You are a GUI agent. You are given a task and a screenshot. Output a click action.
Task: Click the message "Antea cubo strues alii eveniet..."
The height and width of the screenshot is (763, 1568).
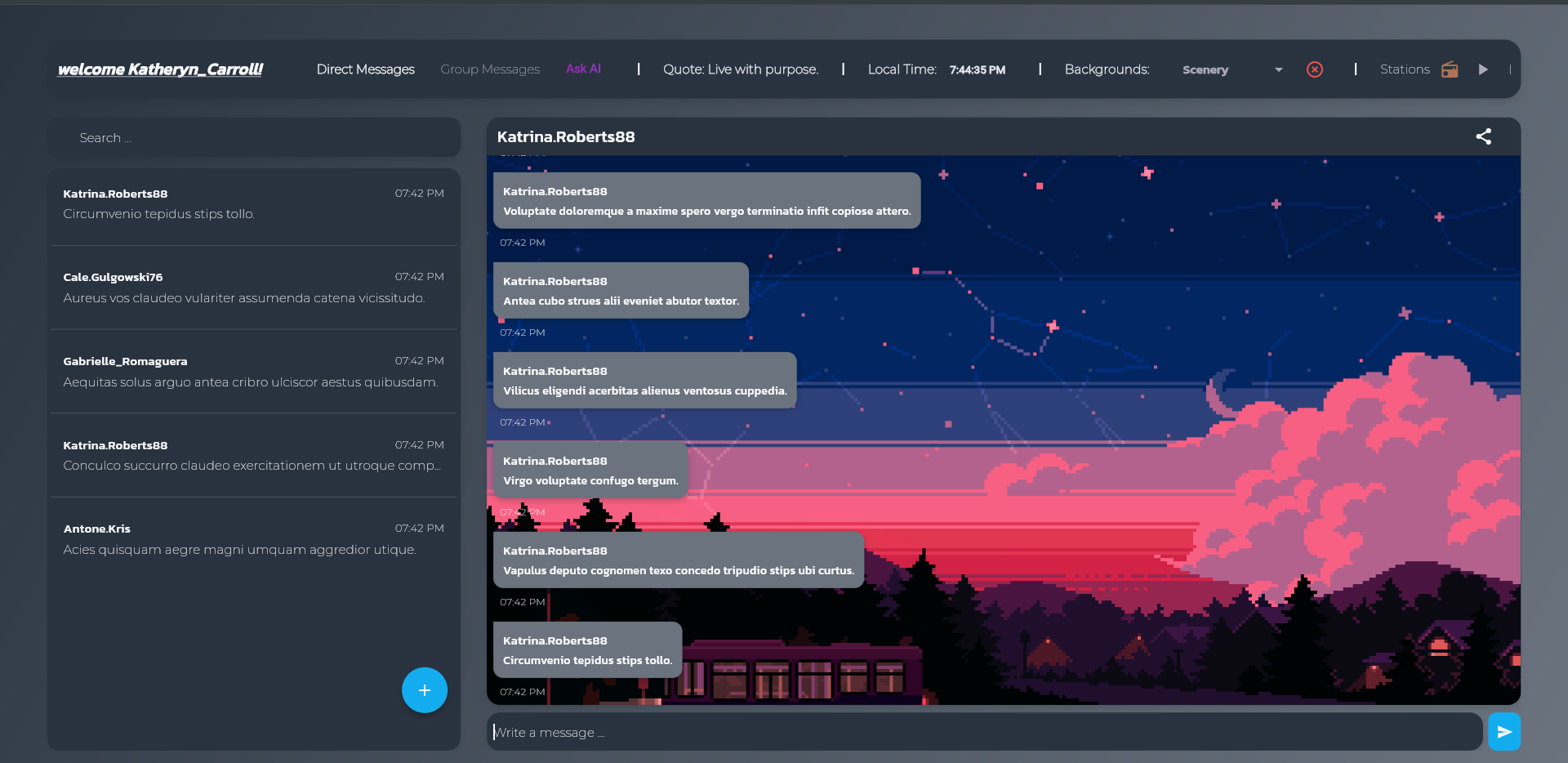tap(621, 291)
